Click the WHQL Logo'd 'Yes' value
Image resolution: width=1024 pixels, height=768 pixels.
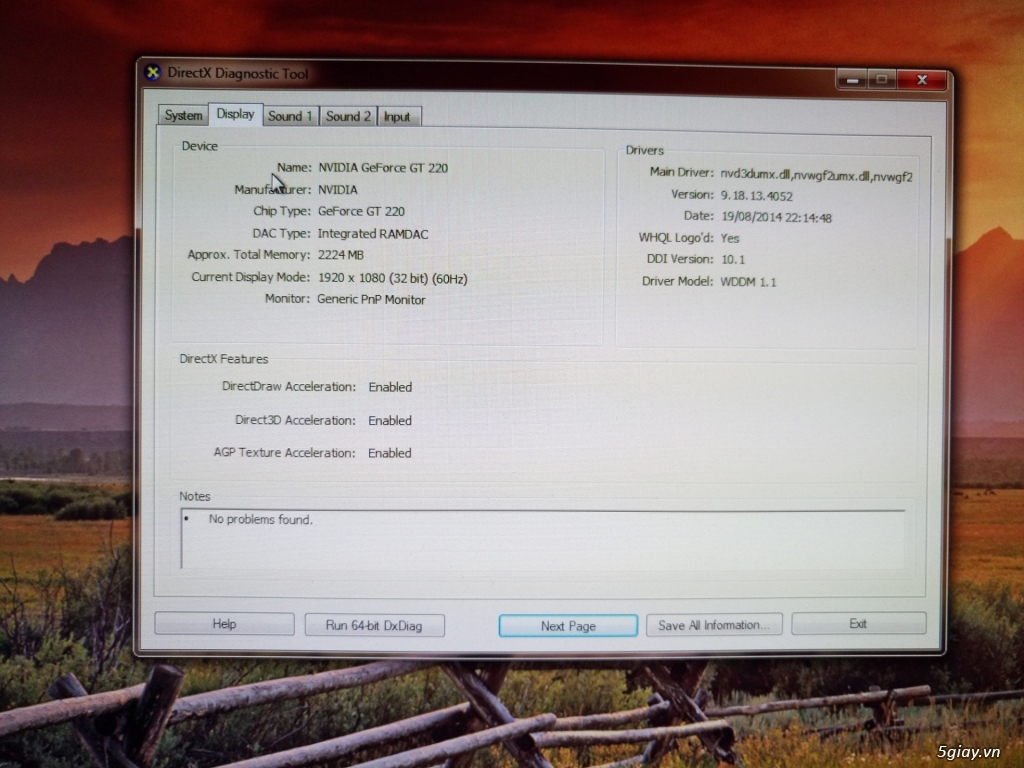pos(729,238)
